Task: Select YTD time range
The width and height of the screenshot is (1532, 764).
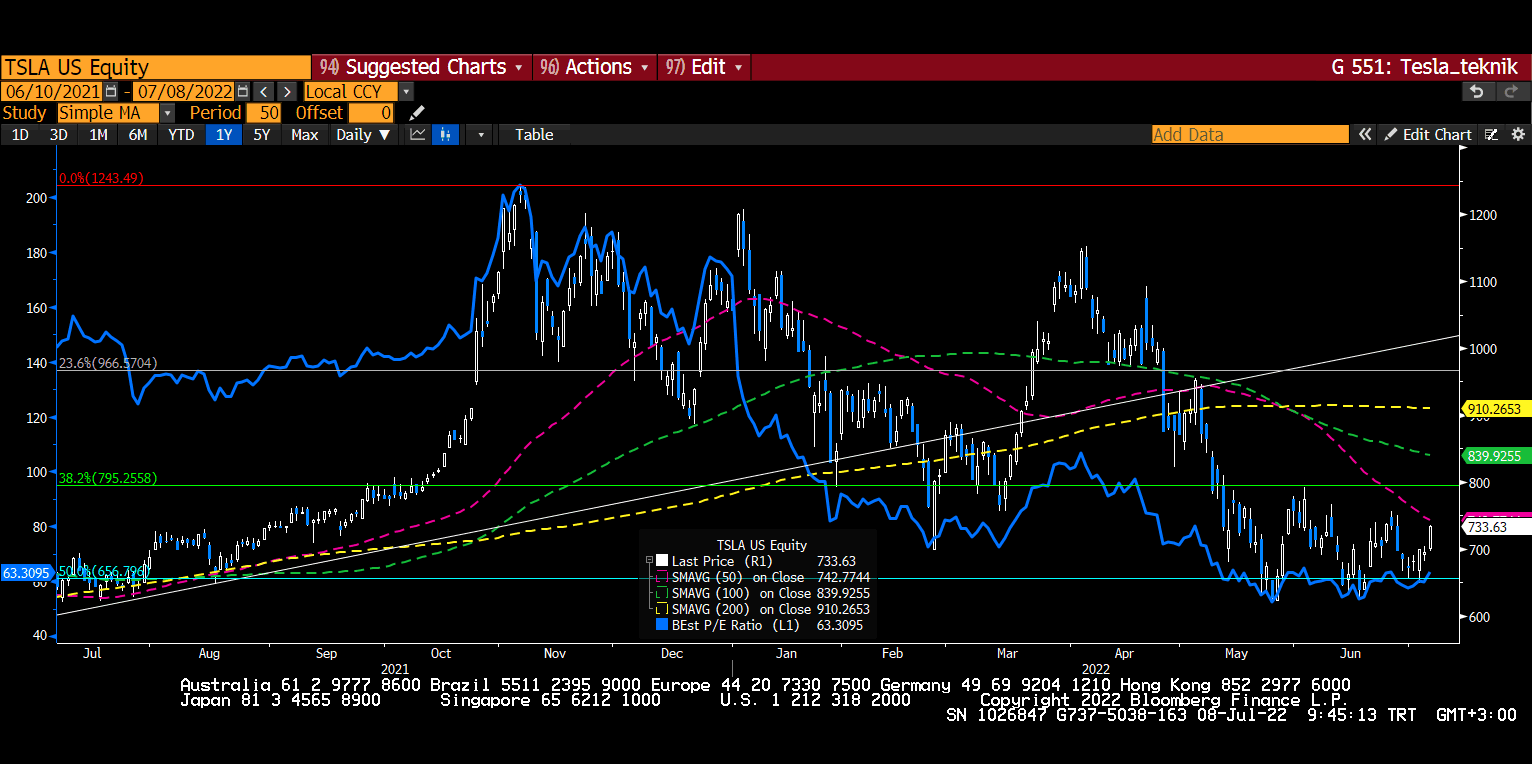Action: (x=181, y=134)
